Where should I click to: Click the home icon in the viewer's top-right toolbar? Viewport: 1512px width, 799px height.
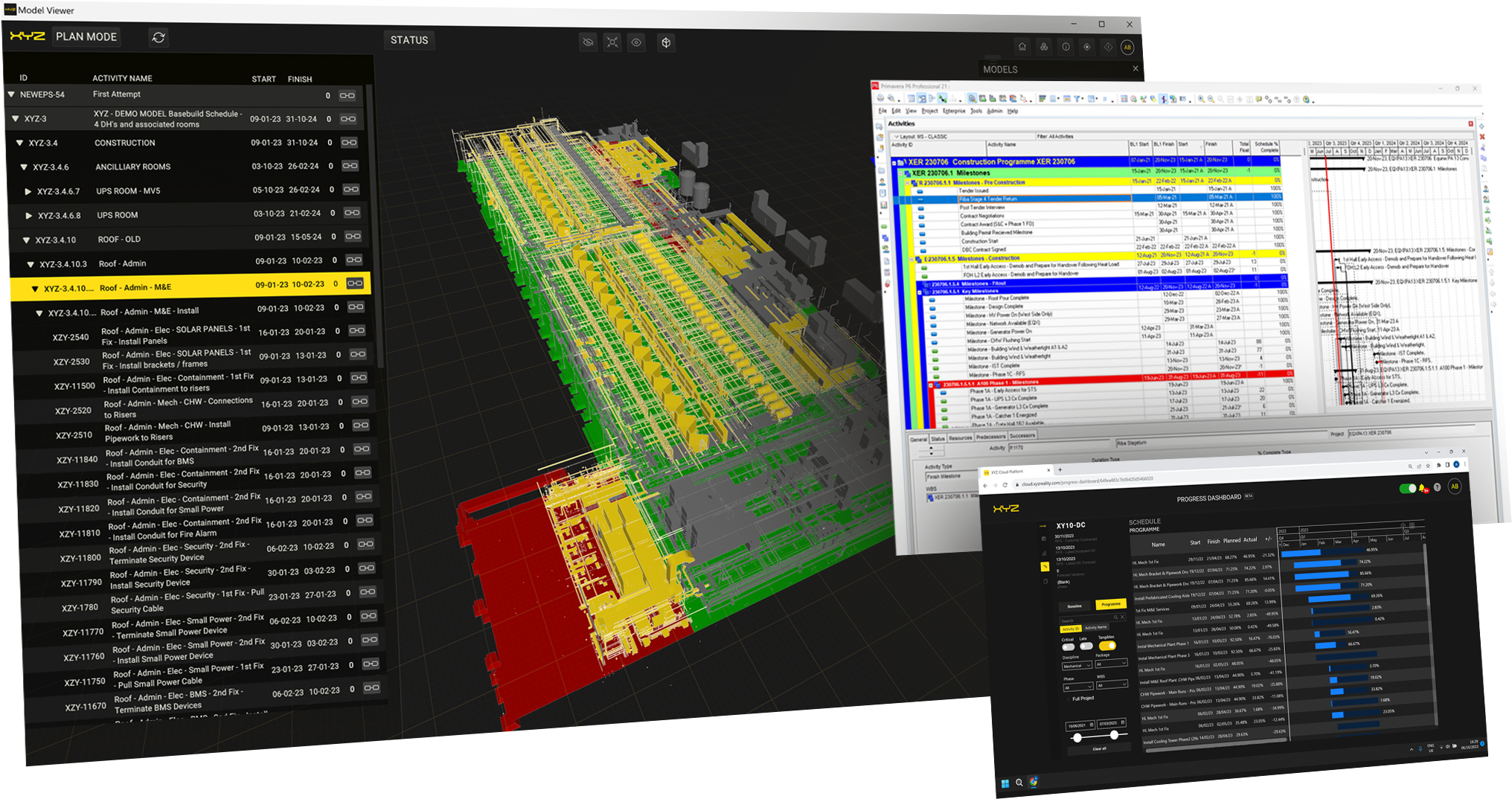click(x=1022, y=46)
